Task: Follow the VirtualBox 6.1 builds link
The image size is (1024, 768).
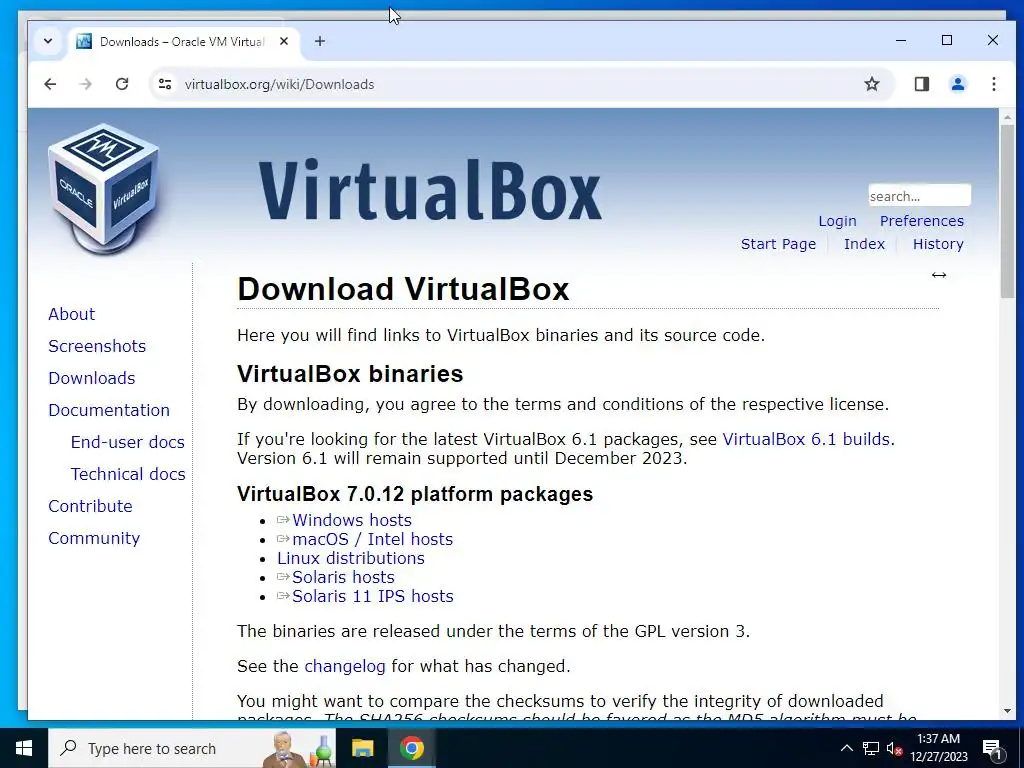Action: pos(806,439)
